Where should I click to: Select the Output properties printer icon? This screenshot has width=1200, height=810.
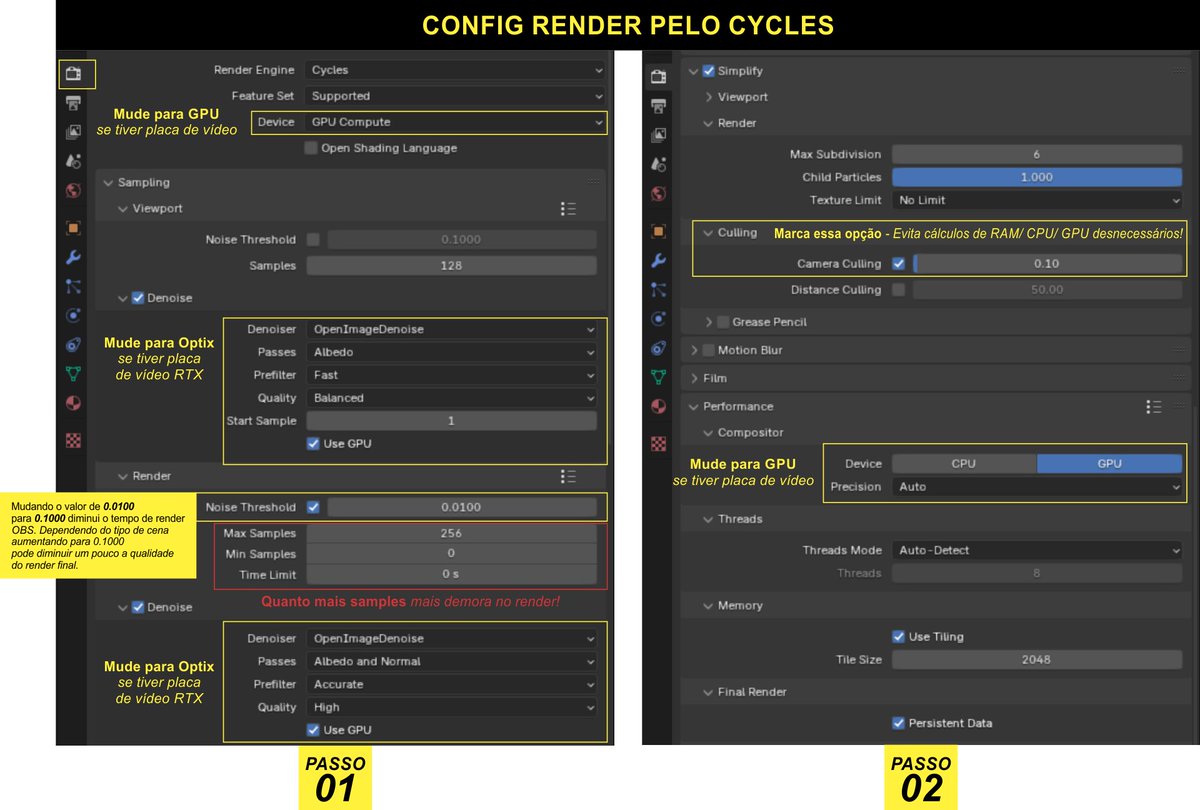[x=73, y=102]
